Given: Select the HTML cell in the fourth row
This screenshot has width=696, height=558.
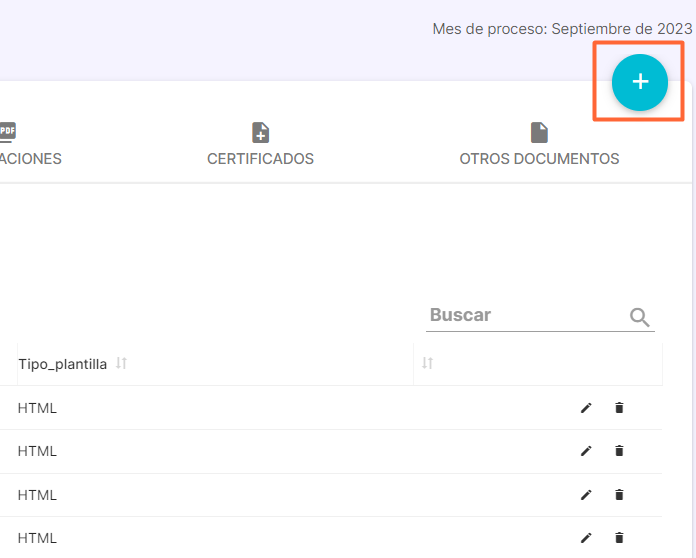Looking at the screenshot, I should point(37,538).
